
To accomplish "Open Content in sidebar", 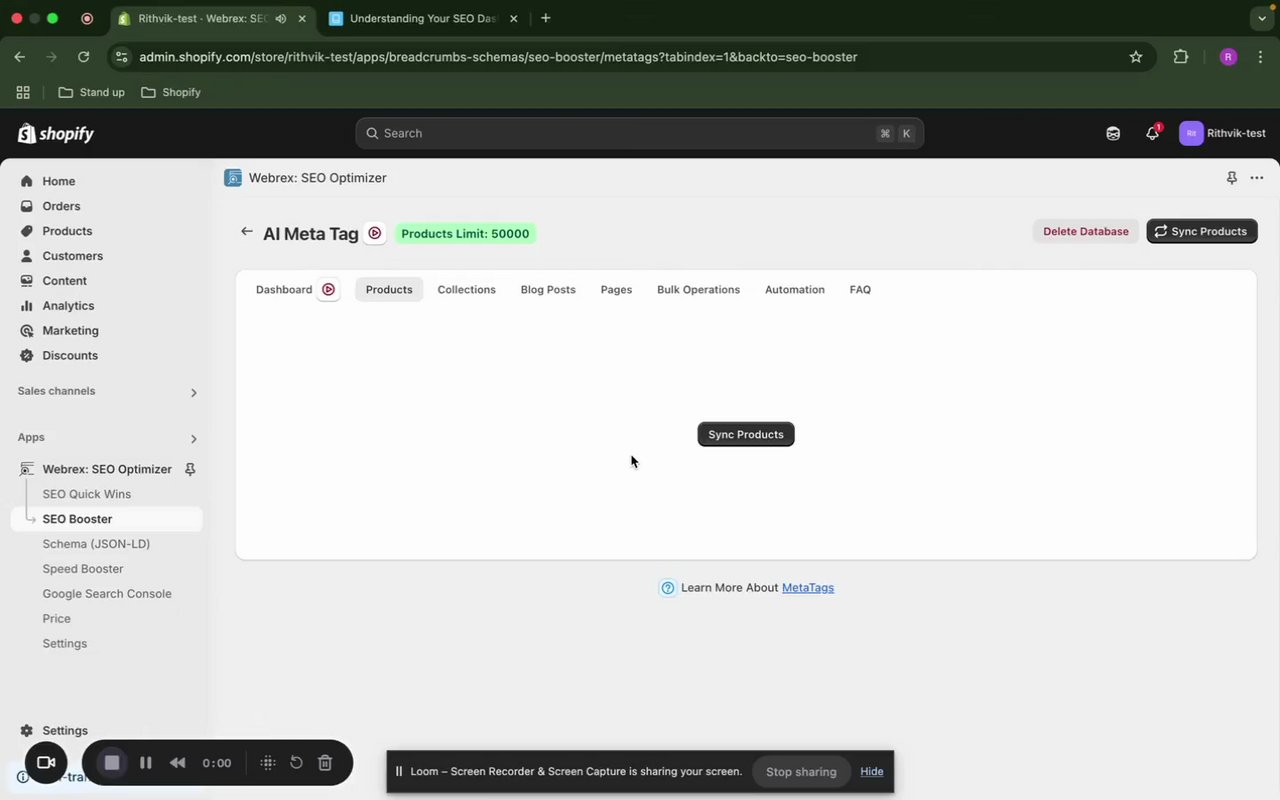I will [64, 281].
